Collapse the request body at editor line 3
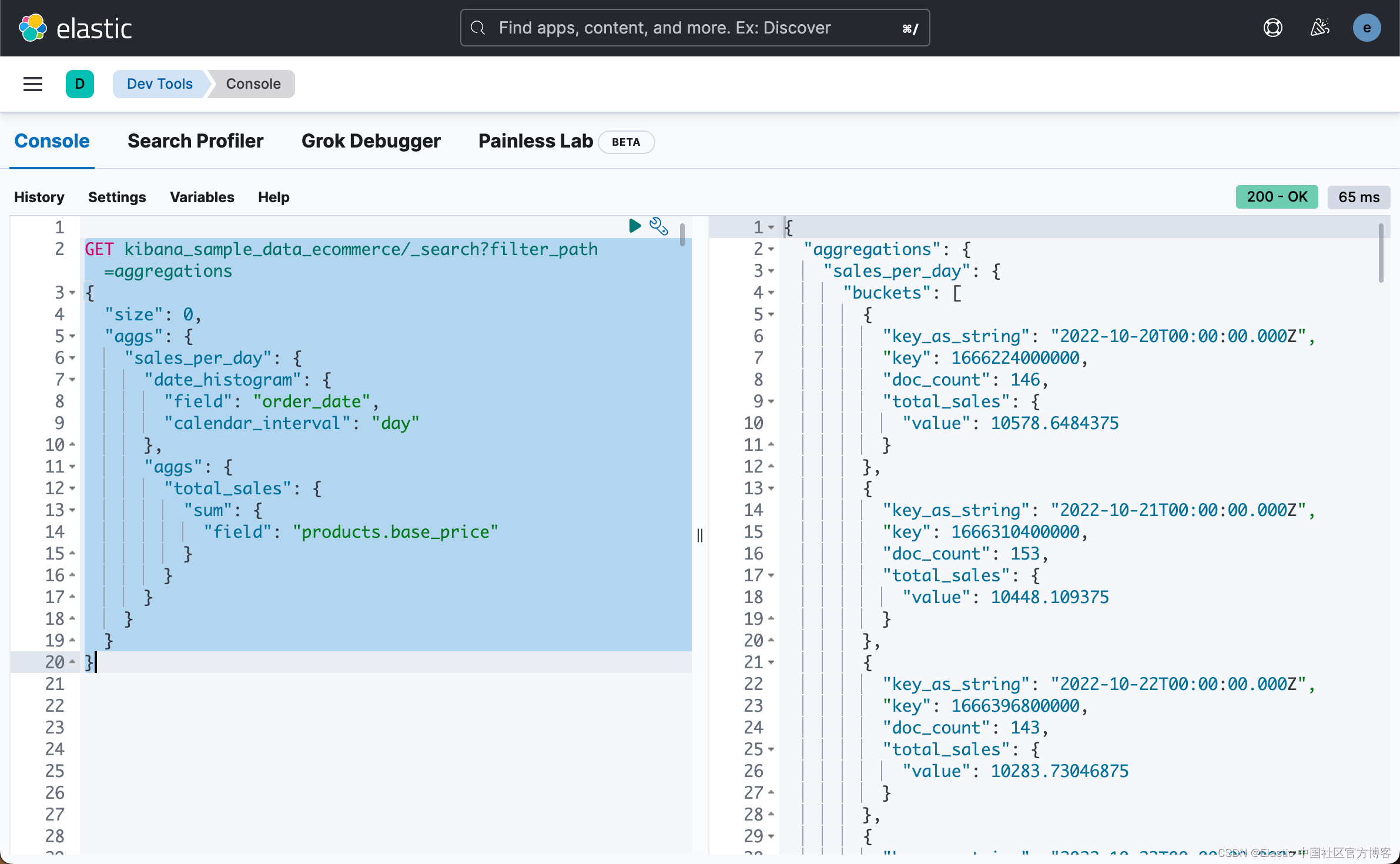Screen dimensions: 1400x864 pyautogui.click(x=72, y=293)
